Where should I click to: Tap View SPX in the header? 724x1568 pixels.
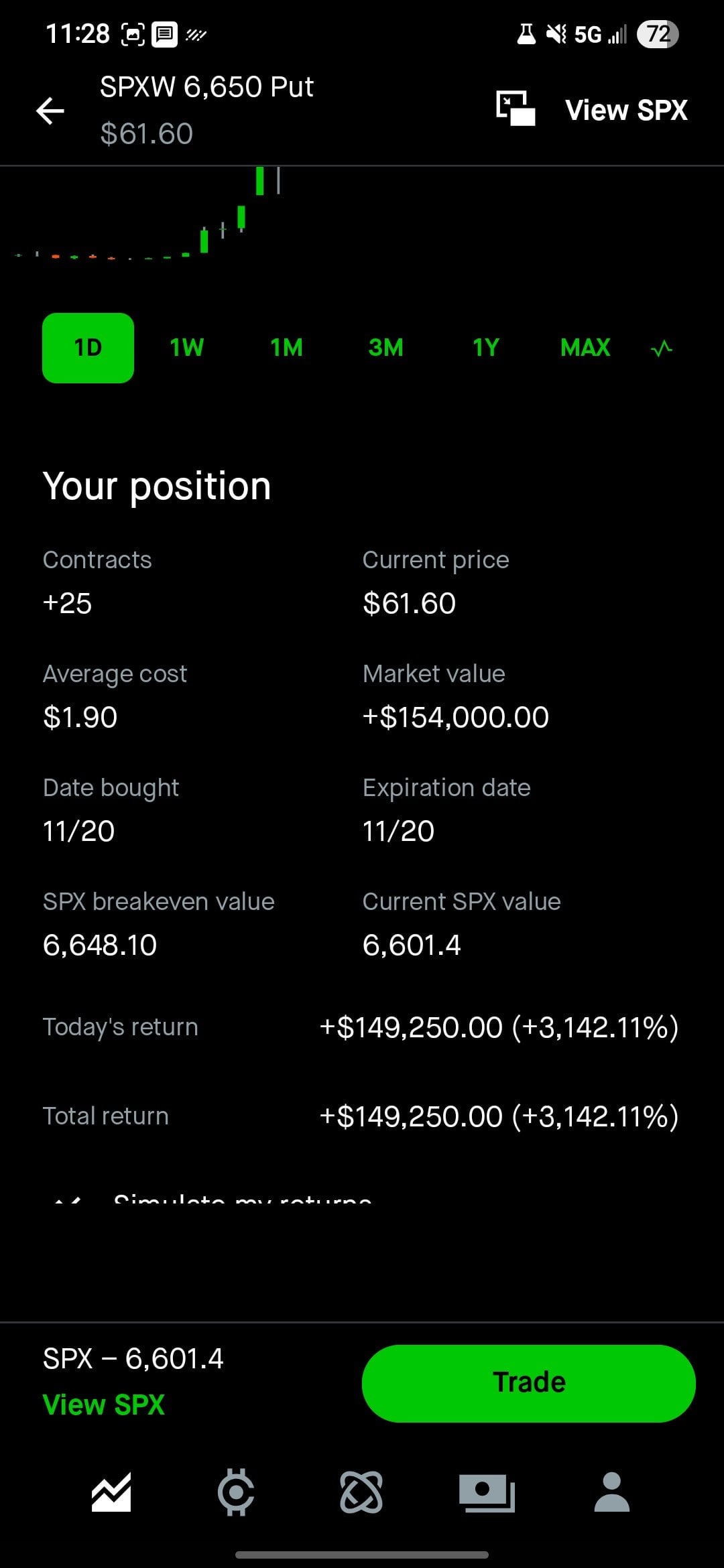click(626, 111)
